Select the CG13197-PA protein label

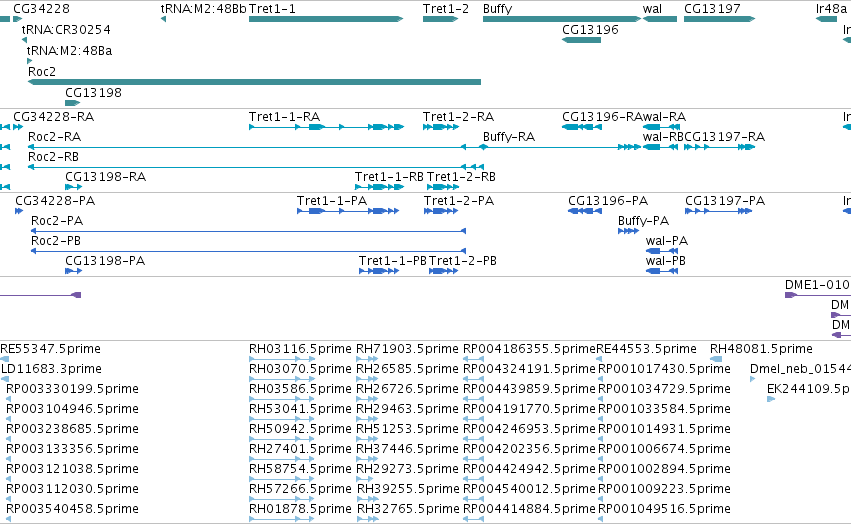pos(725,201)
